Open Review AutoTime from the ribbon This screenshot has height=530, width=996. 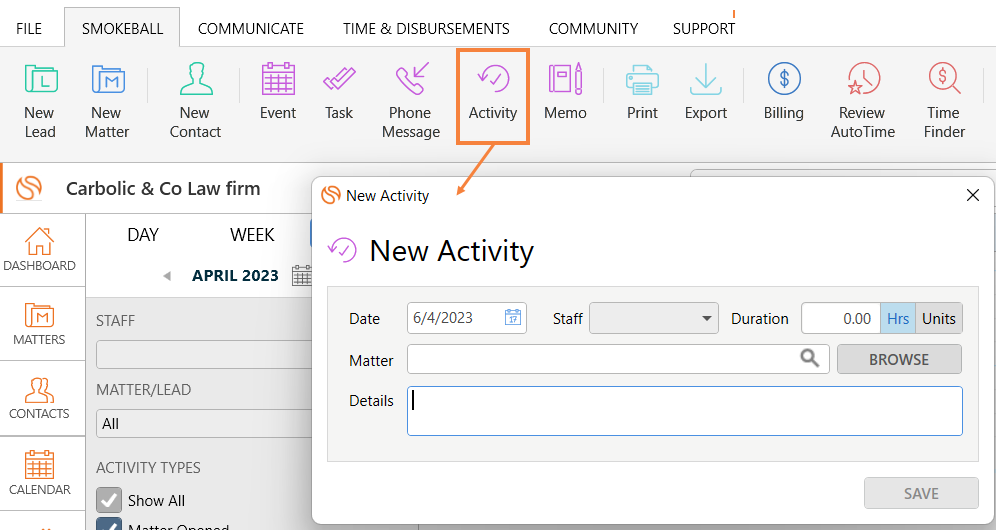(x=863, y=101)
